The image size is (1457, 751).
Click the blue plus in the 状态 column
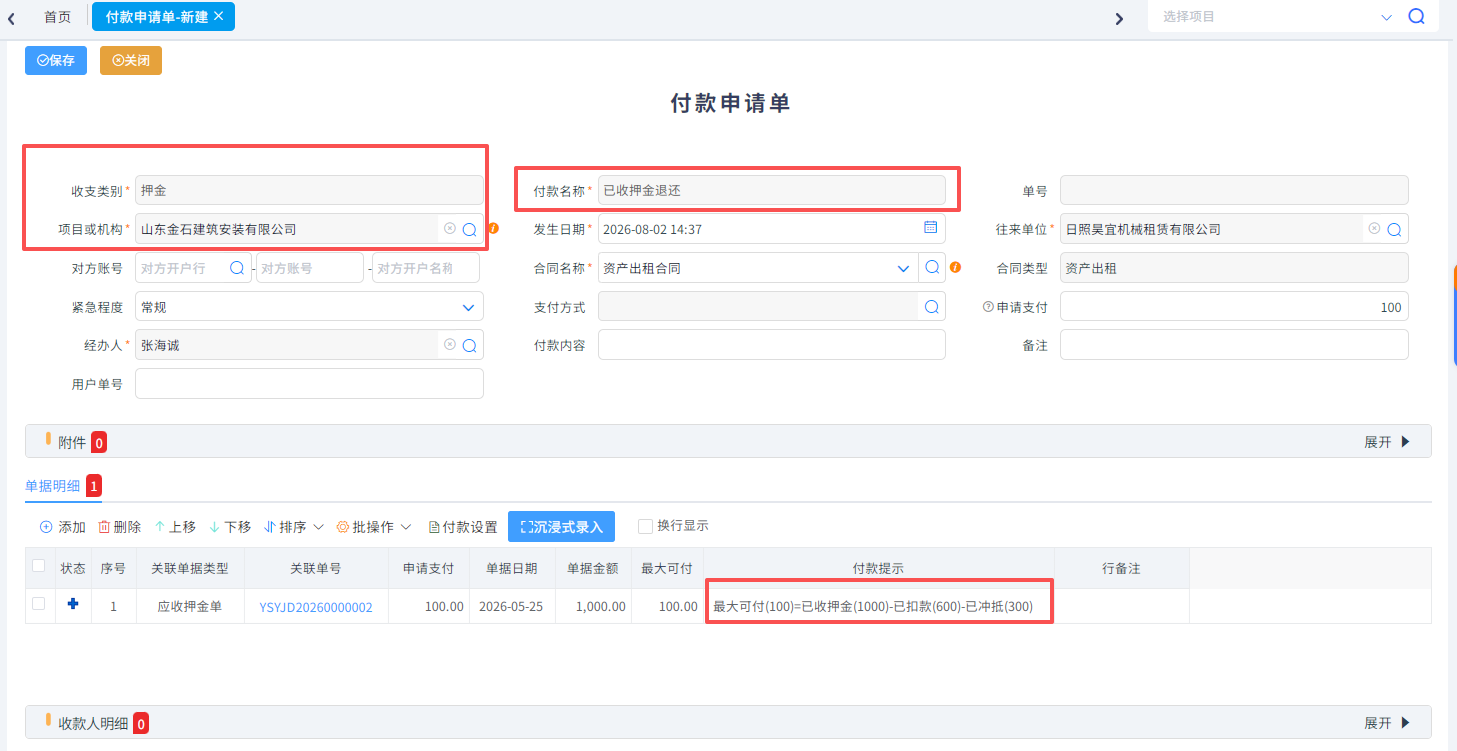pos(73,604)
